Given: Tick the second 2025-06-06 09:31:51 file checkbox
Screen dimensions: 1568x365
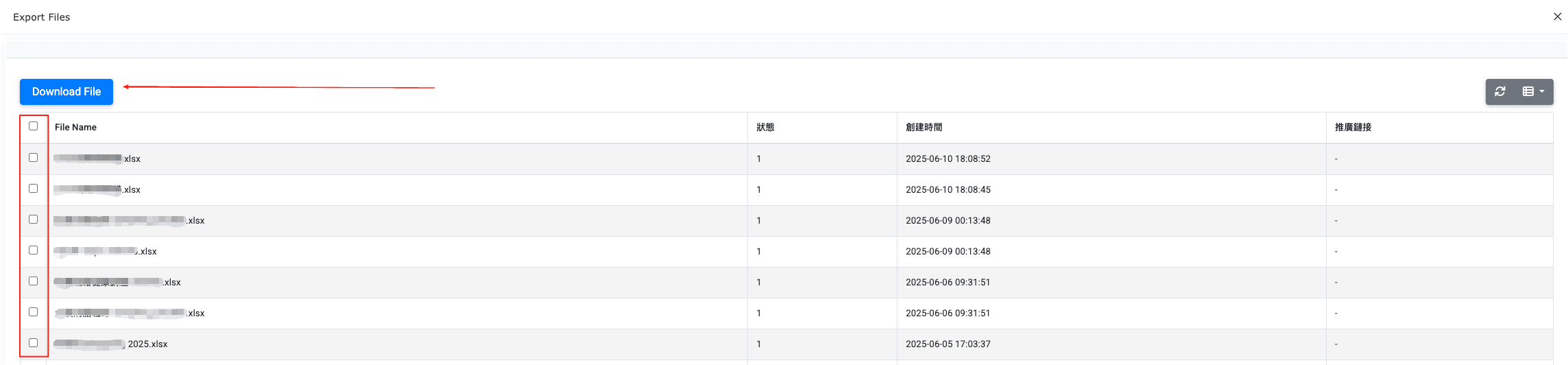Looking at the screenshot, I should 33,312.
